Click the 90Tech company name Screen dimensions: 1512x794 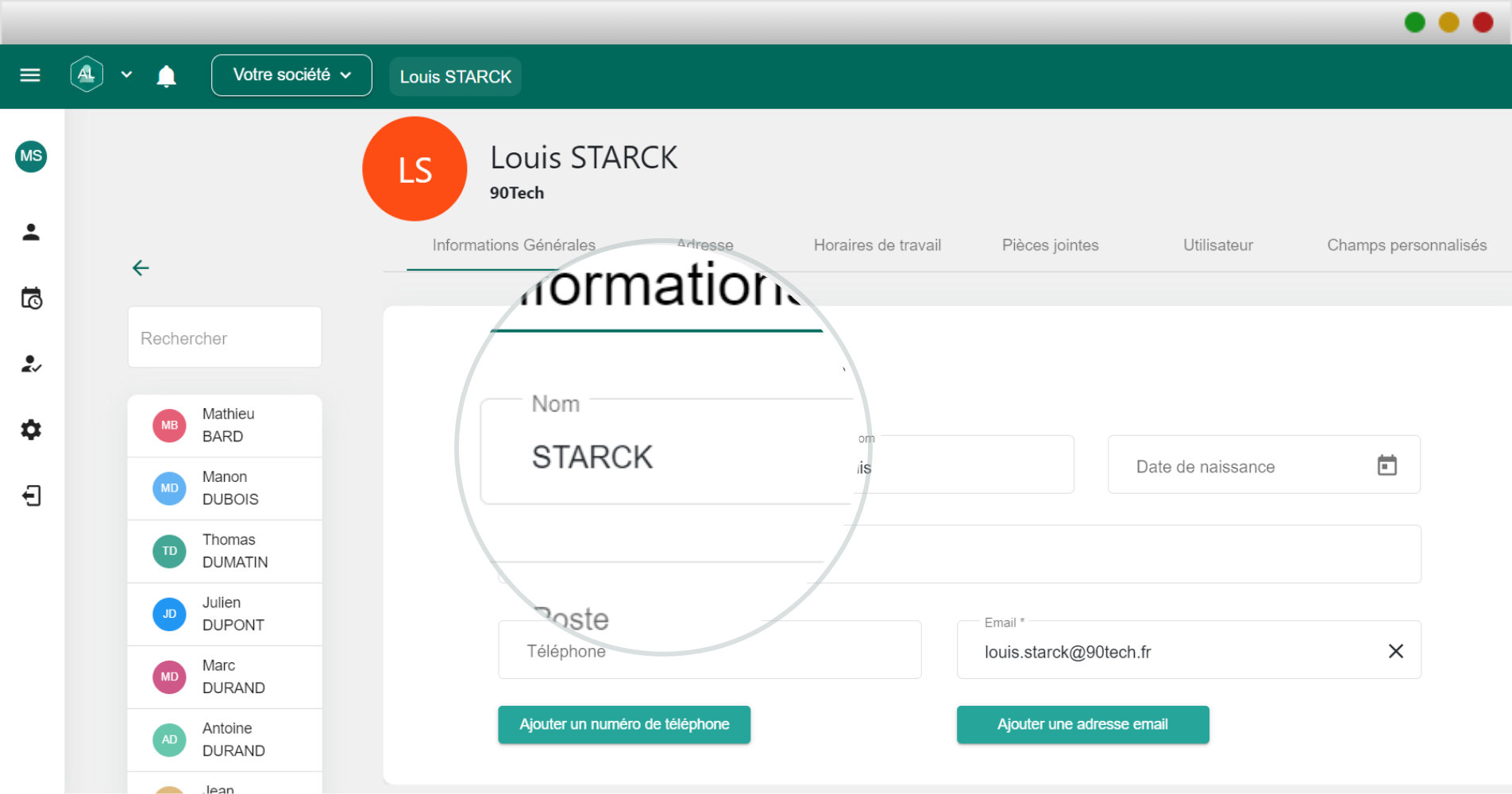coord(516,193)
